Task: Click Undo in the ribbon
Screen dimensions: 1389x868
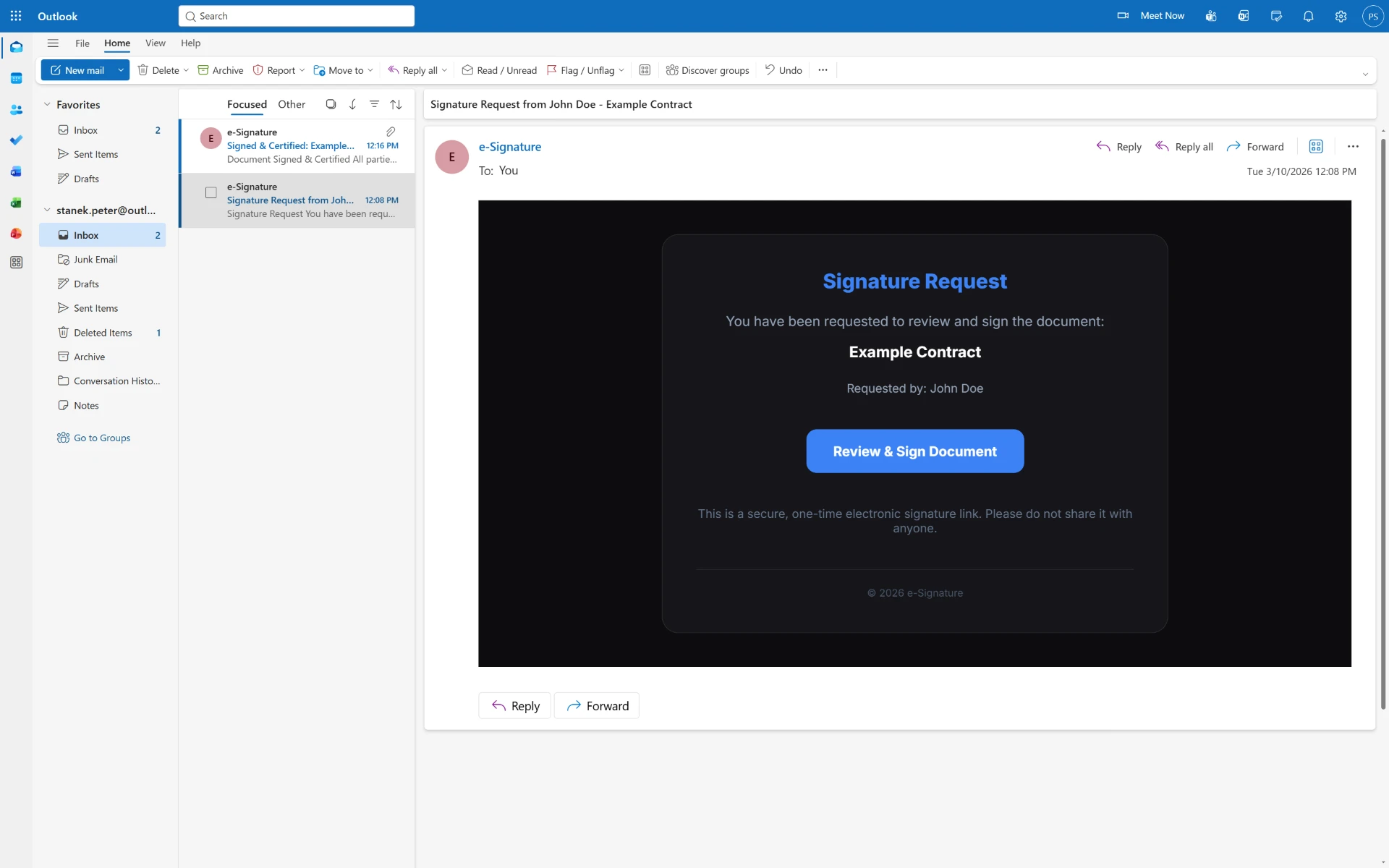Action: click(x=783, y=70)
